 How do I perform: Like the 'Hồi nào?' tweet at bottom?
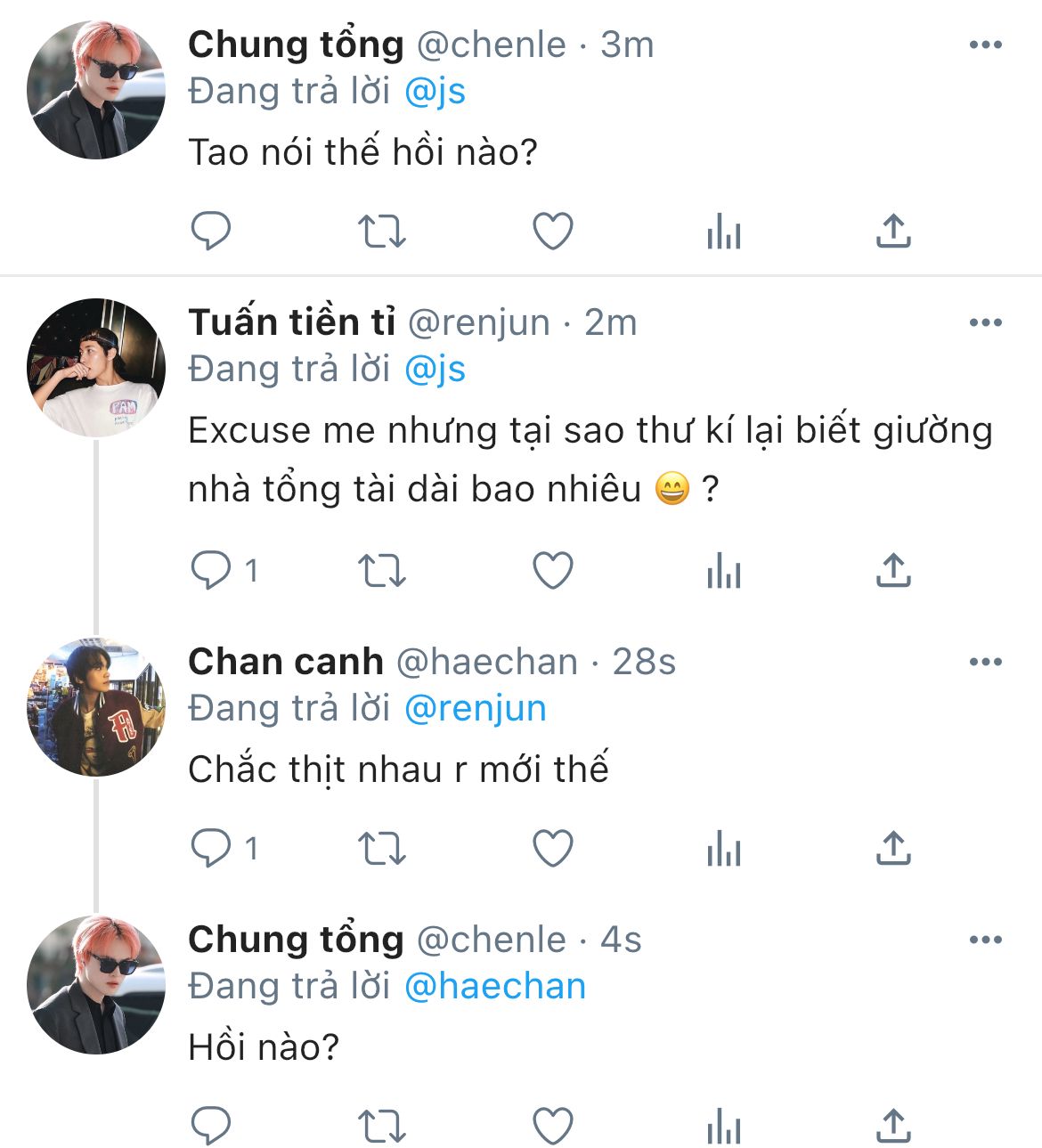[552, 1127]
